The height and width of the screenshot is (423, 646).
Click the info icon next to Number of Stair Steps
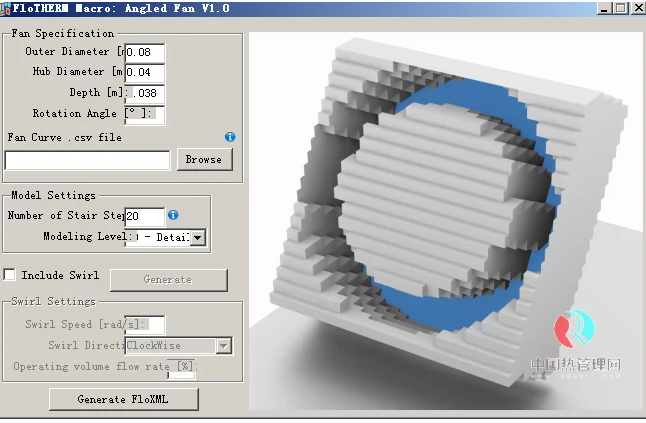[x=173, y=215]
